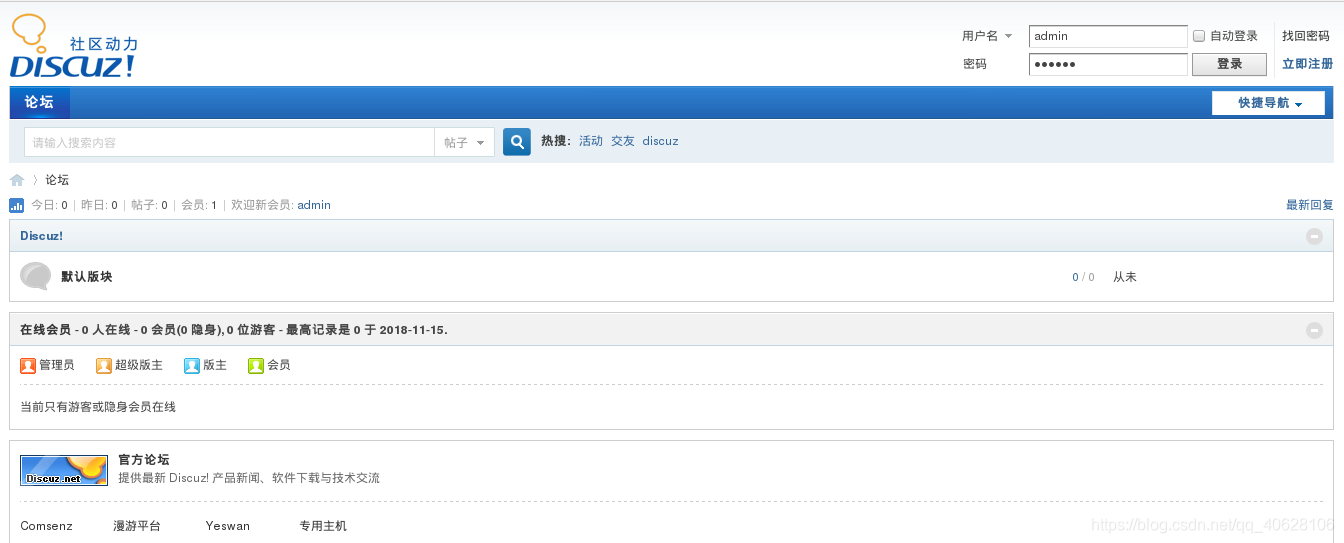The width and height of the screenshot is (1344, 543).
Task: Open the 漫游平台 friend link
Action: coord(137,526)
